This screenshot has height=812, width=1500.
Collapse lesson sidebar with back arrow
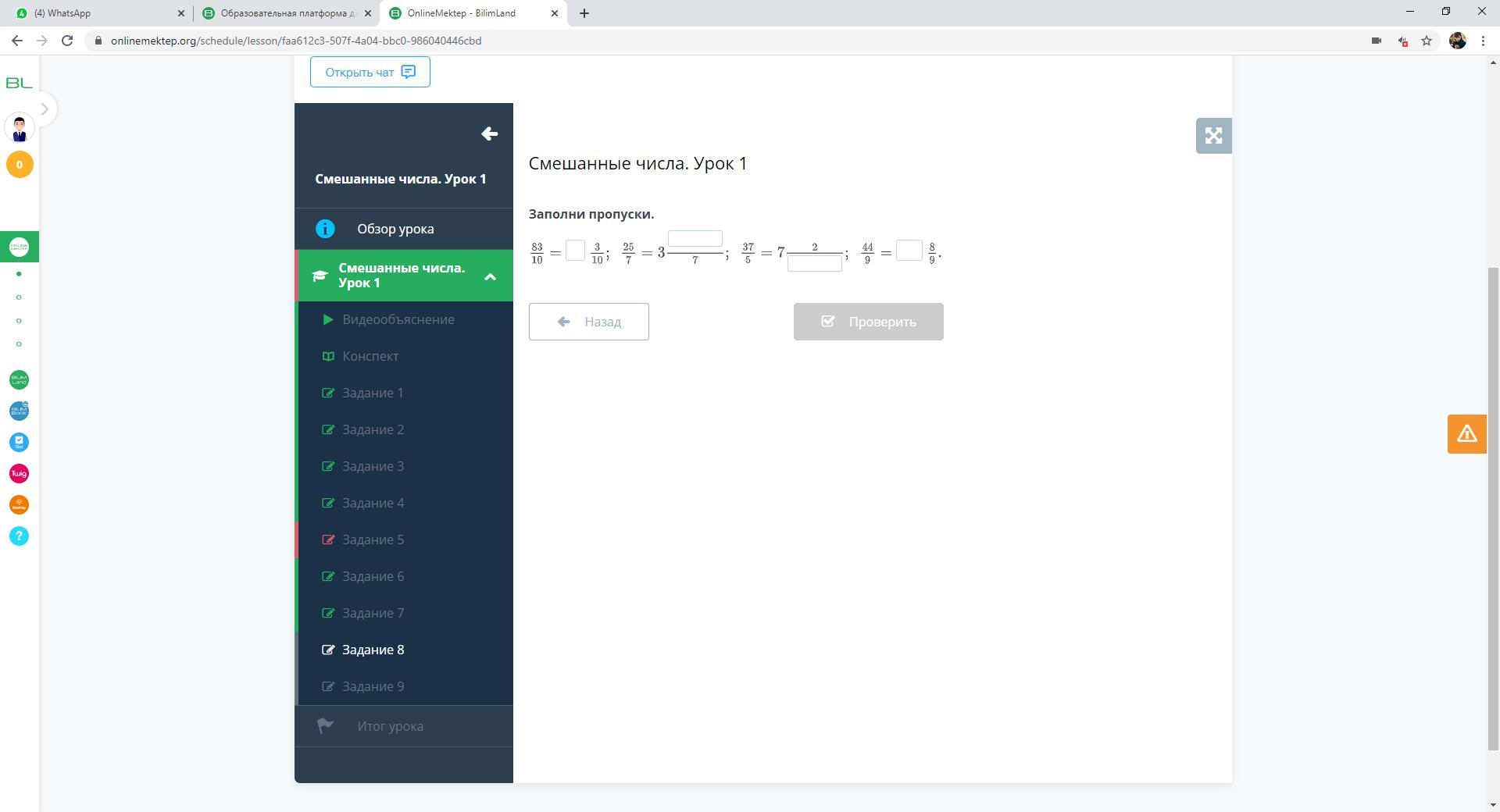489,134
